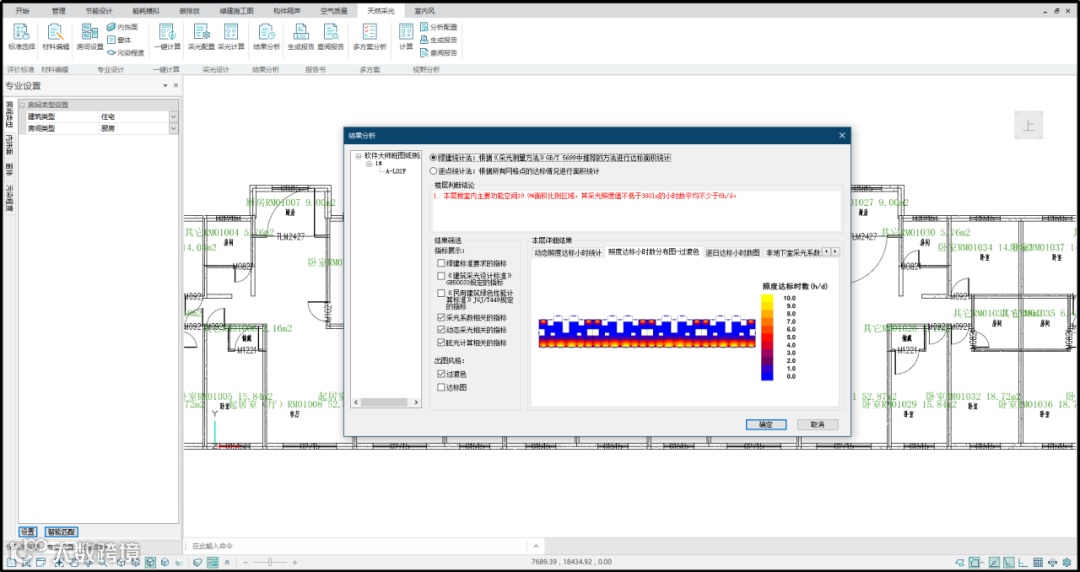
Task: Click the 设置 button in left panel
Action: click(x=28, y=532)
